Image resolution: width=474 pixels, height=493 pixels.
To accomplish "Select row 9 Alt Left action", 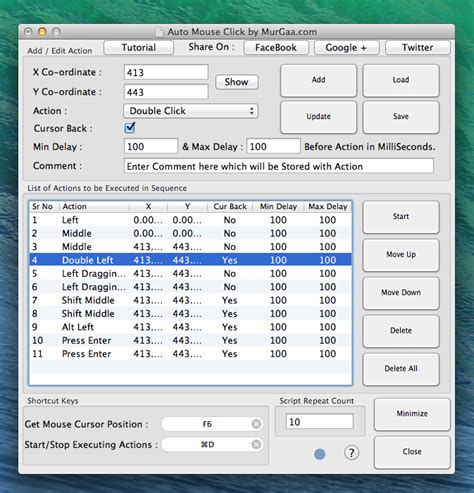I will pyautogui.click(x=190, y=327).
